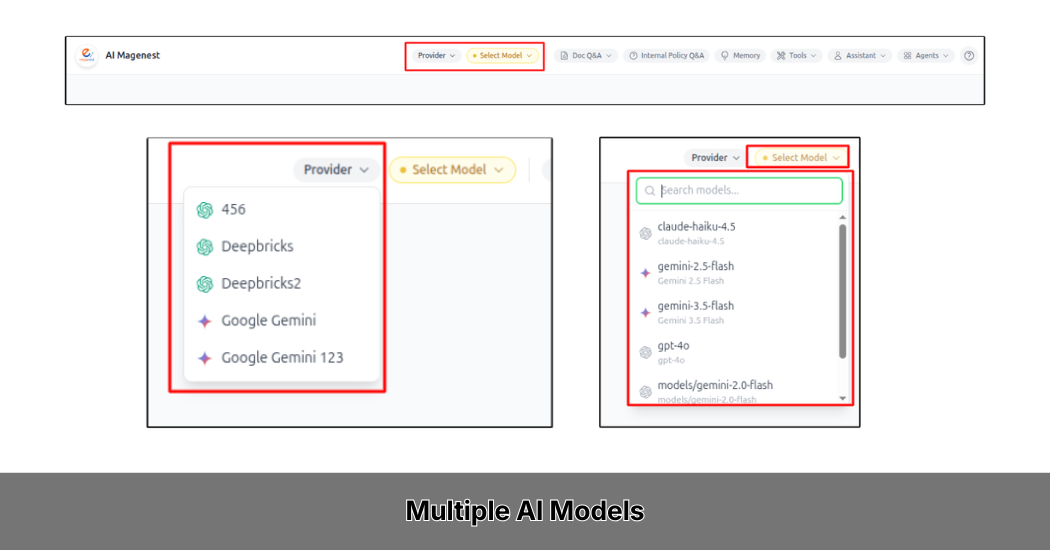This screenshot has width=1050, height=550.
Task: Pick the gemini-3.5-flash model
Action: click(x=735, y=312)
